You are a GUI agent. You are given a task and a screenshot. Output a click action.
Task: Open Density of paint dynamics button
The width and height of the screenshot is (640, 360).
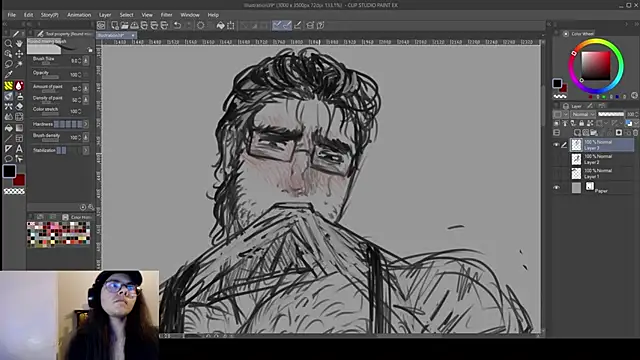[x=86, y=100]
